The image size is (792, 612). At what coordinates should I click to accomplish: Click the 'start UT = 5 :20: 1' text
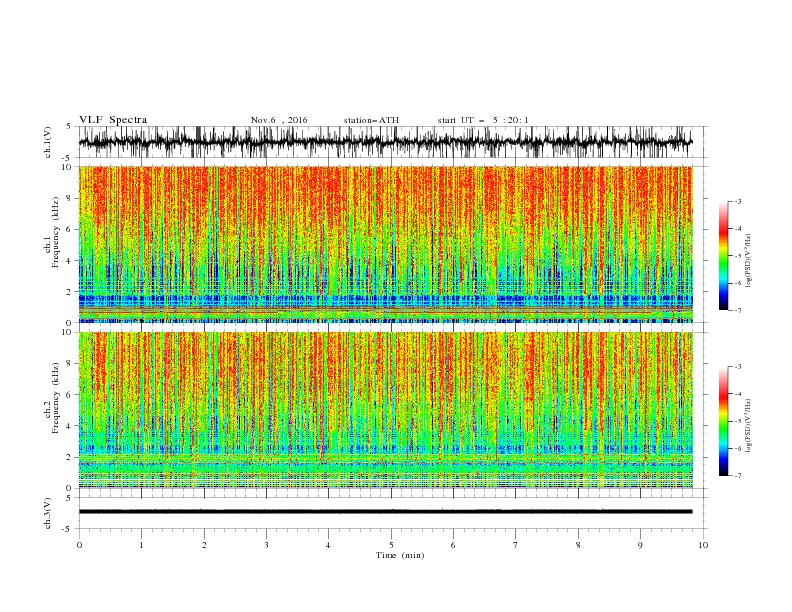click(x=483, y=120)
